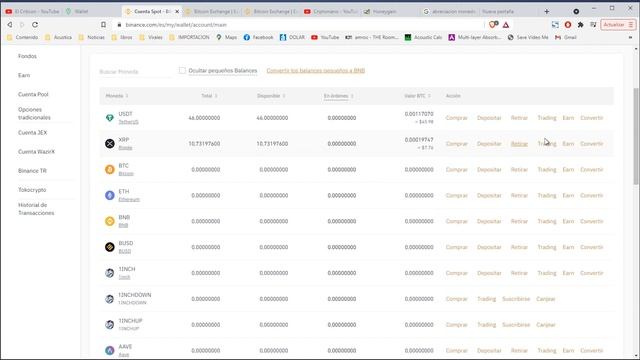Open the Noticias bookmarks folder
This screenshot has height=360, width=640.
point(91,37)
